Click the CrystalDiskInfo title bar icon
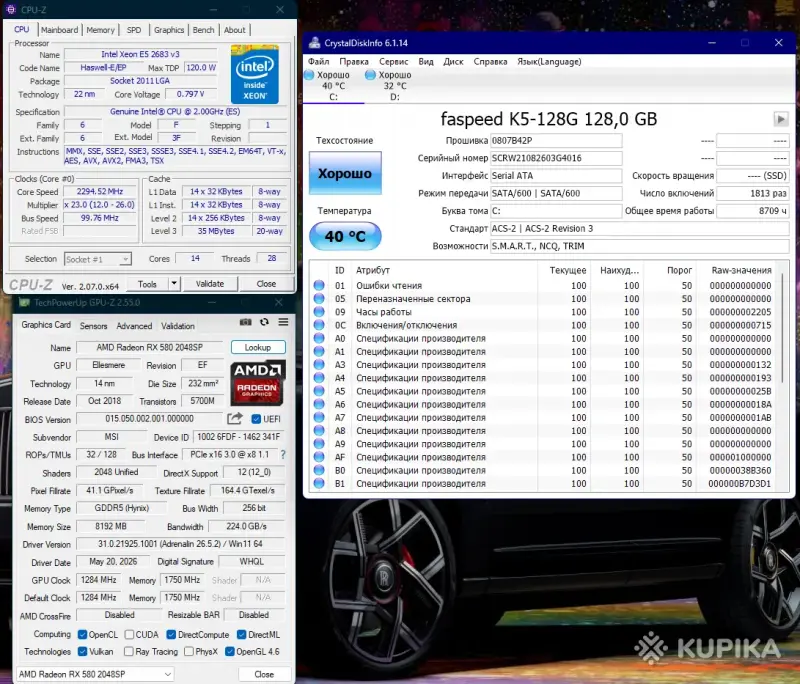 pos(314,43)
